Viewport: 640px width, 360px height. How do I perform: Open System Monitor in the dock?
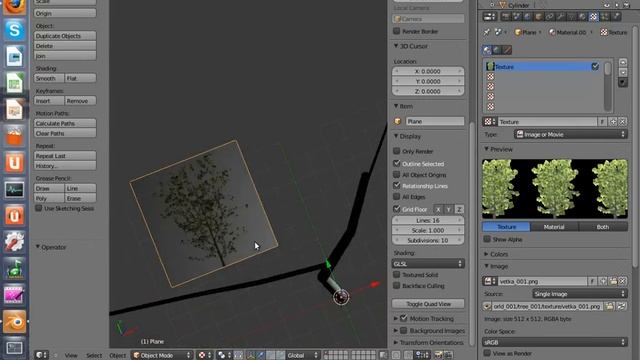point(14,189)
